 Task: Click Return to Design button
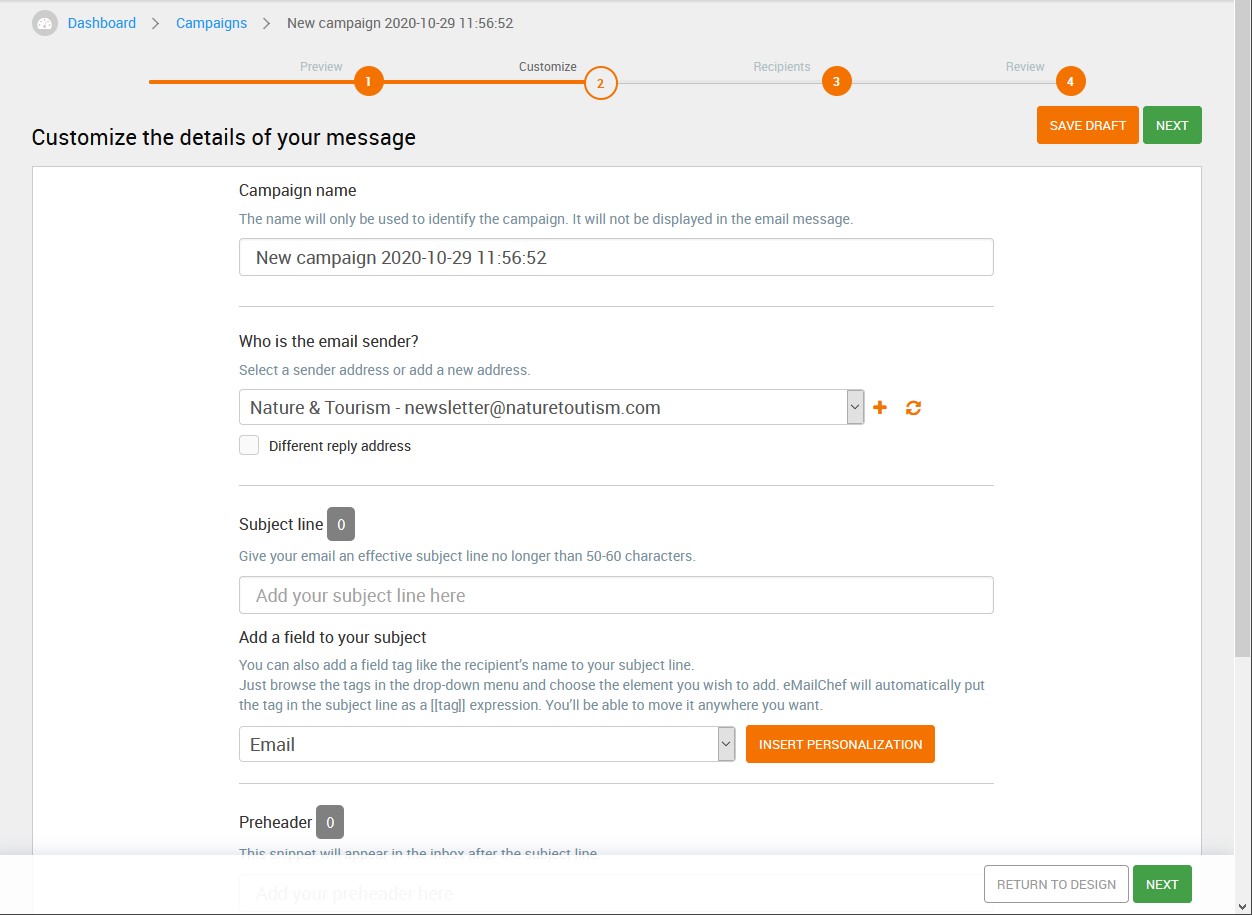coord(1056,884)
